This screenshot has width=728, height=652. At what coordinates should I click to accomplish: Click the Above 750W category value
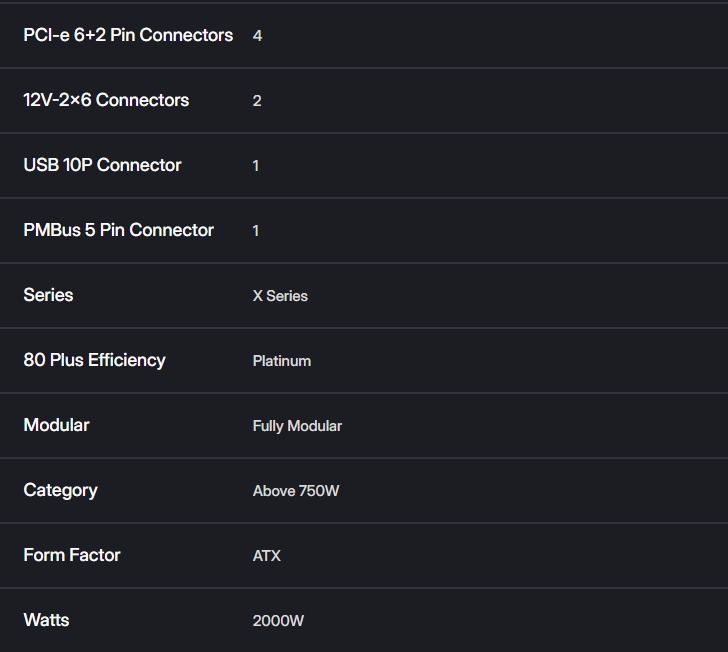296,491
